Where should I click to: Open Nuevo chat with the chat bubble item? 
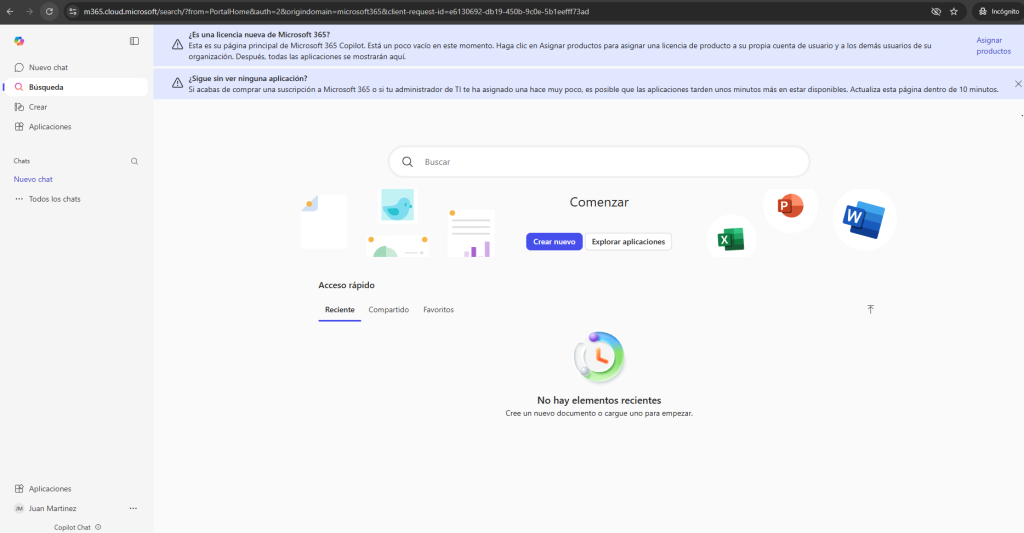(47, 67)
